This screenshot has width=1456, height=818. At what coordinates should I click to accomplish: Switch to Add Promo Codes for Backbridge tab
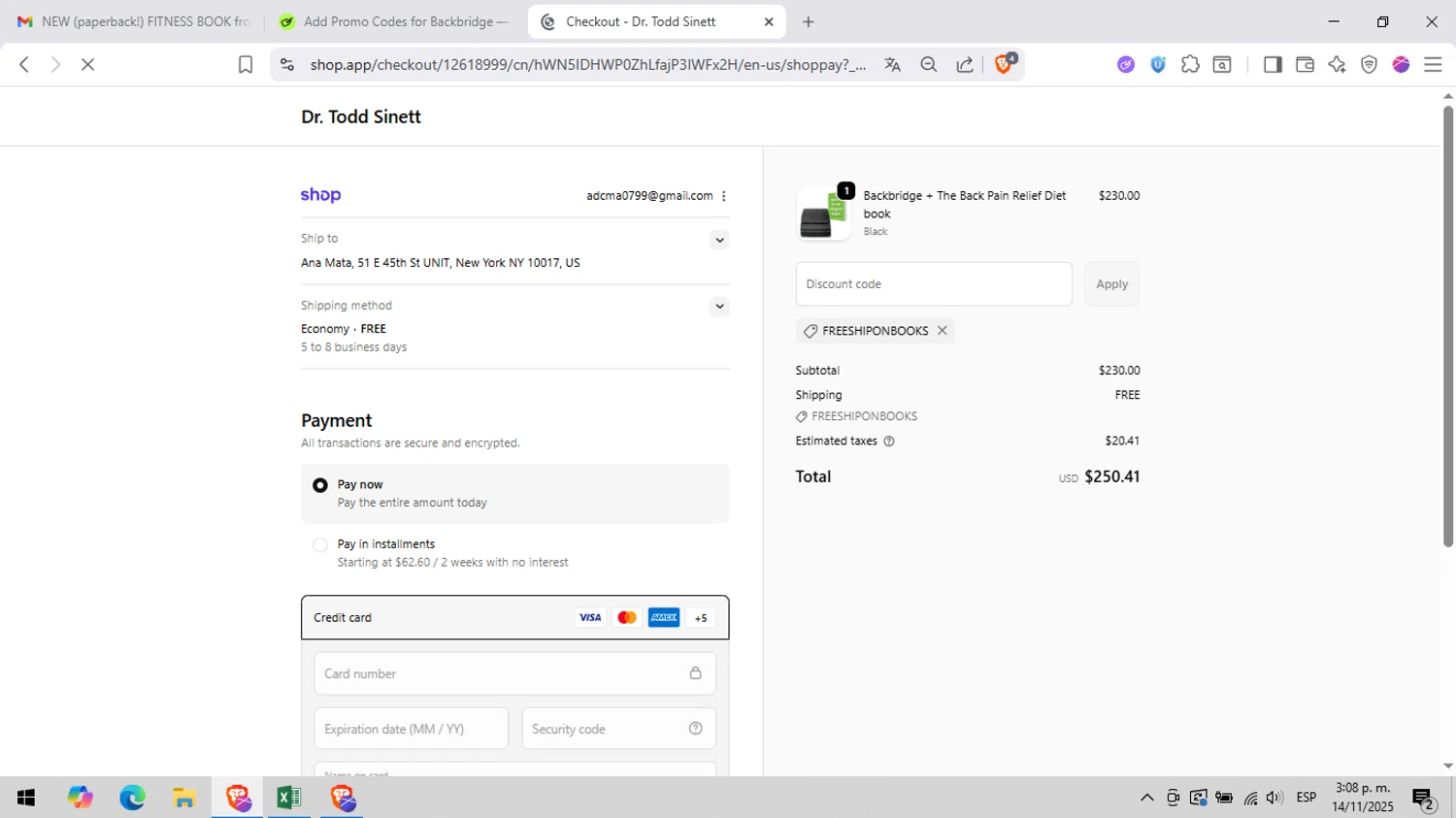tap(394, 21)
